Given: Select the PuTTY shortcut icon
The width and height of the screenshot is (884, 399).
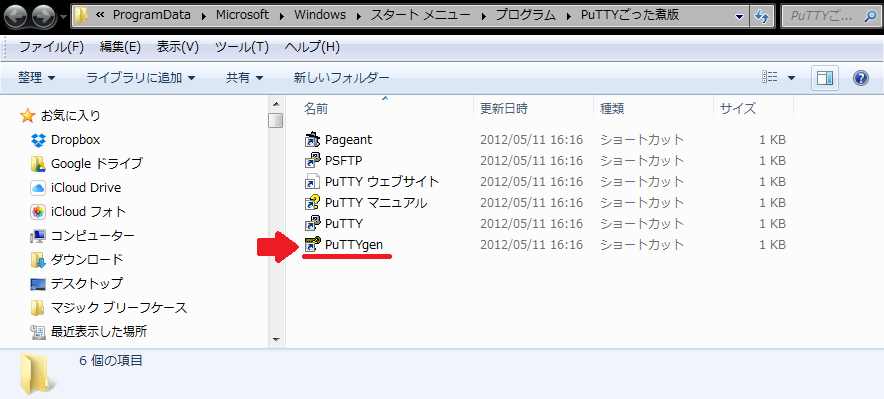Looking at the screenshot, I should click(312, 224).
